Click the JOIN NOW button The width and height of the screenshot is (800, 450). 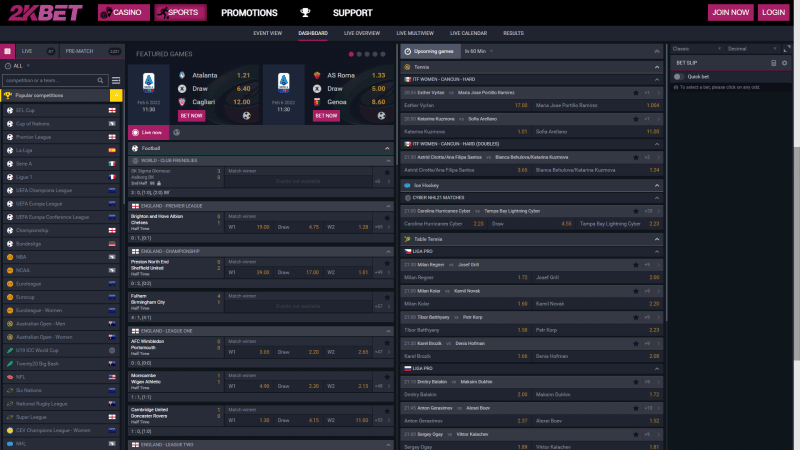pyautogui.click(x=731, y=12)
